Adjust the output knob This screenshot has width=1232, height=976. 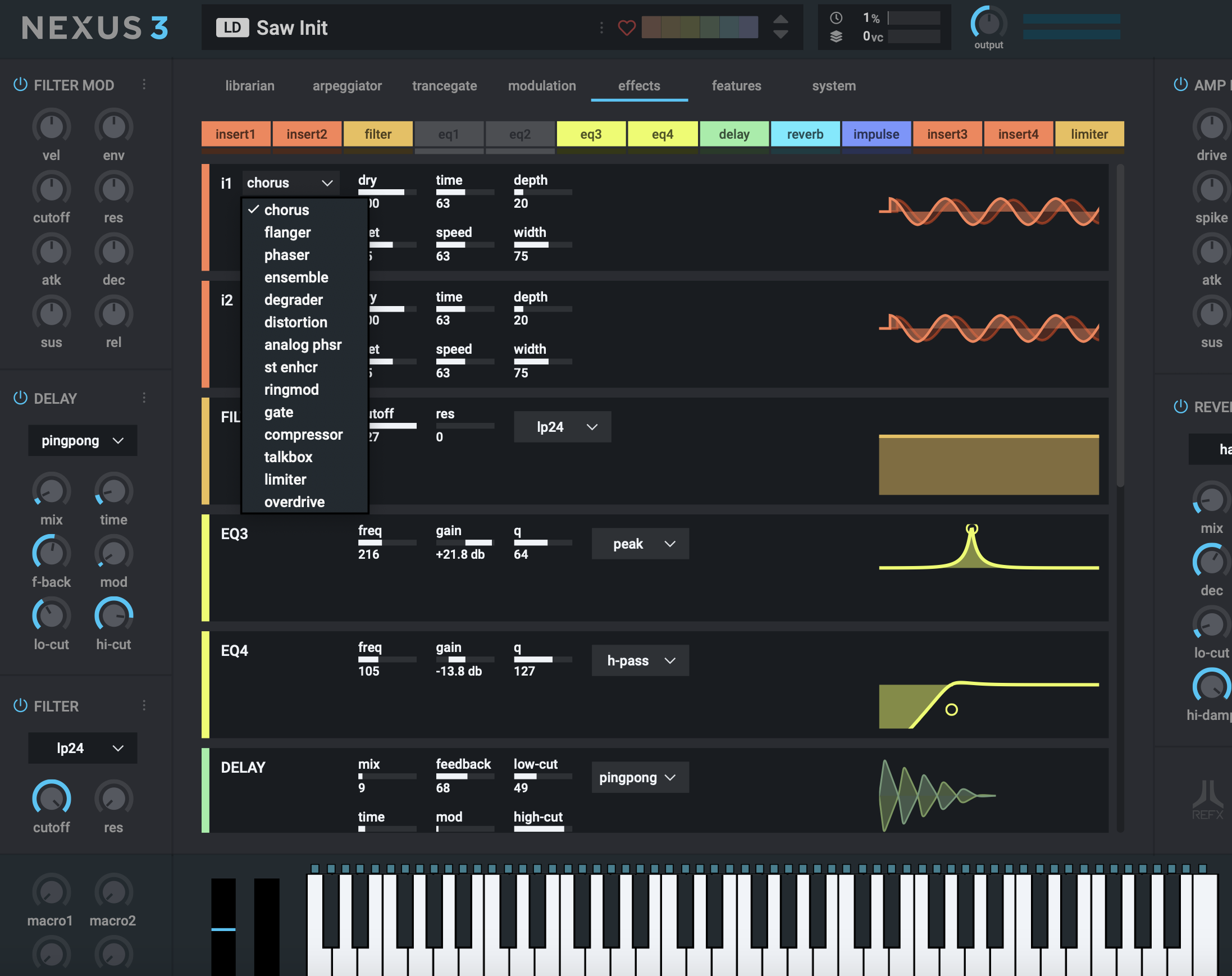[988, 24]
